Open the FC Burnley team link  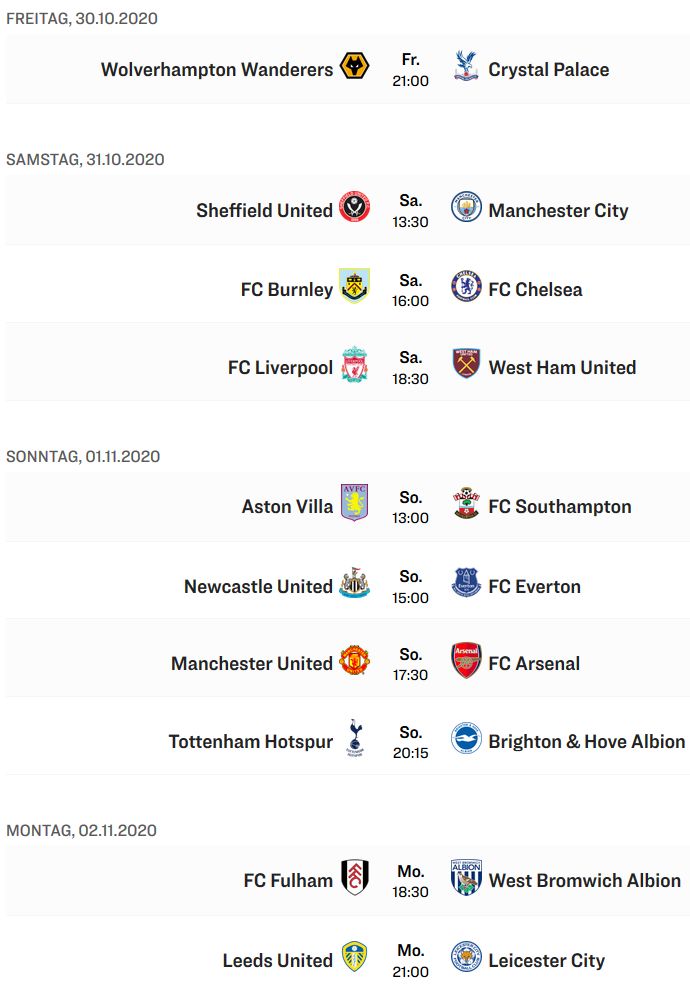[x=287, y=289]
